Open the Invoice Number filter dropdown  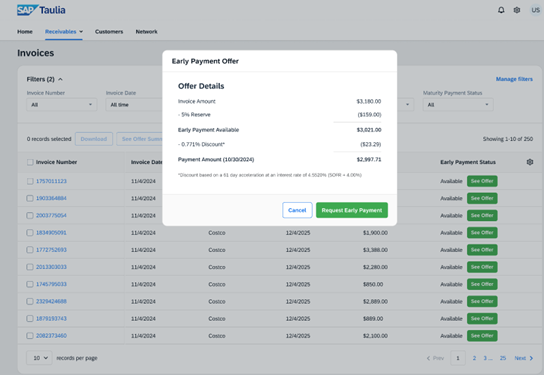62,104
